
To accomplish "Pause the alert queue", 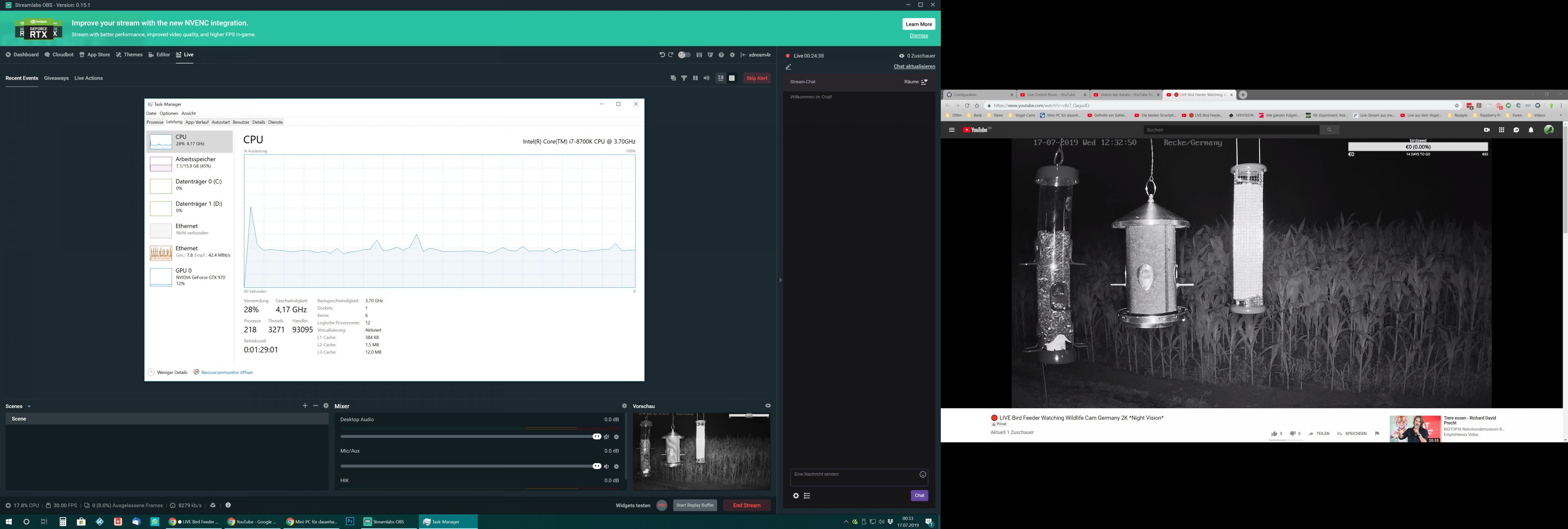I will pyautogui.click(x=695, y=78).
